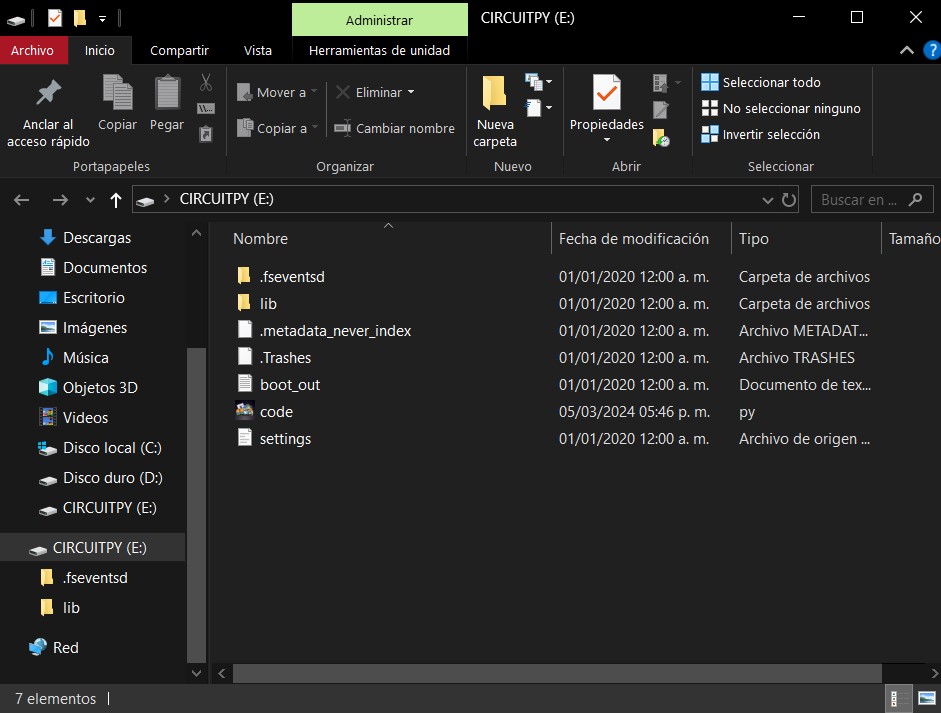This screenshot has height=713, width=941.
Task: Click the Properties icon in the title bar
Action: [55, 18]
